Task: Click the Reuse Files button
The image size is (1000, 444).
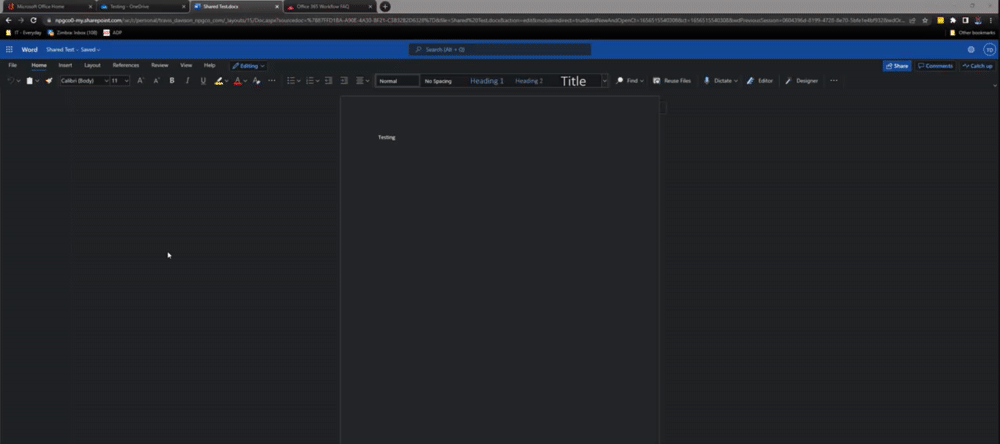Action: pyautogui.click(x=672, y=81)
